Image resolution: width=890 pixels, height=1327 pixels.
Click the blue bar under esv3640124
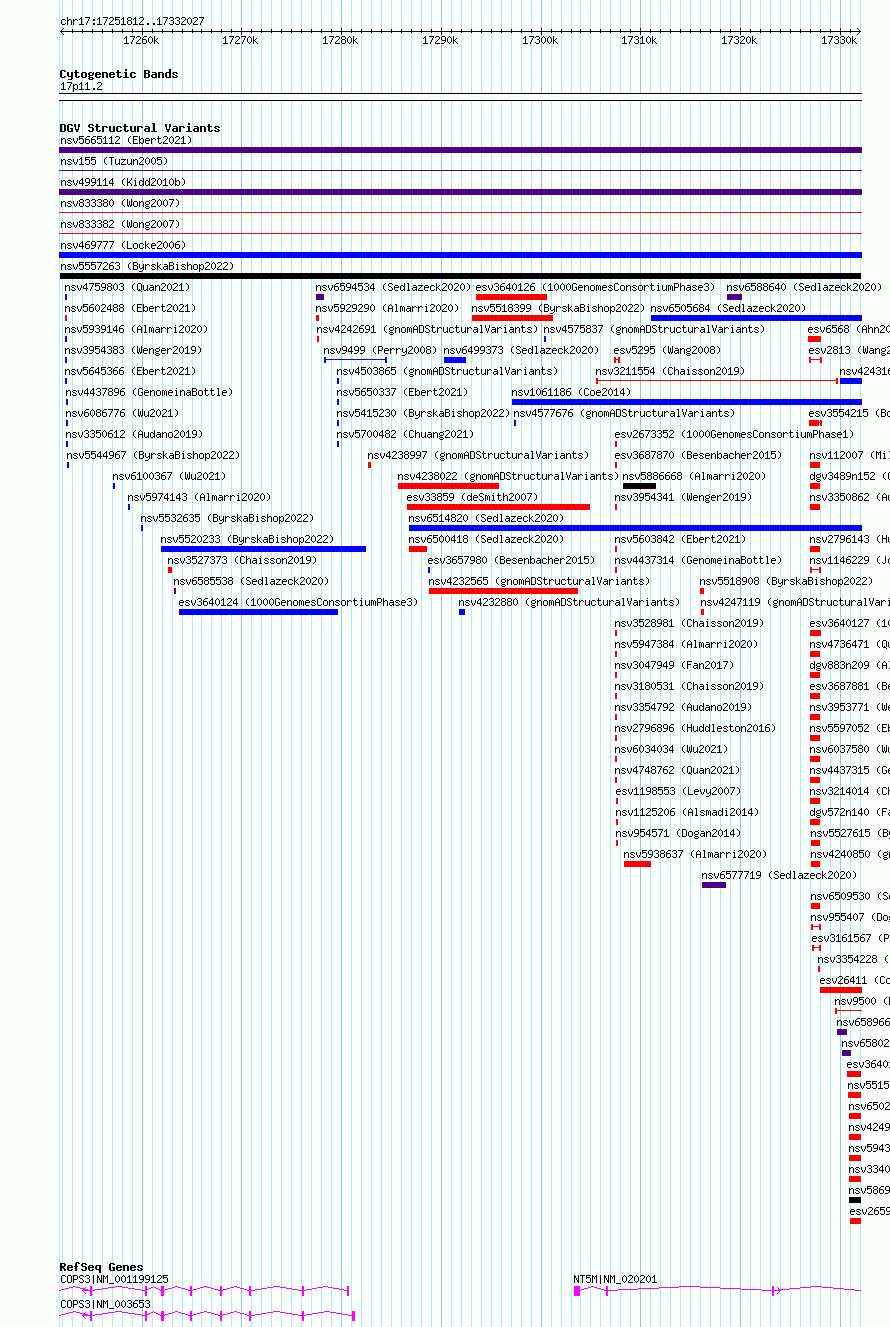pyautogui.click(x=258, y=612)
